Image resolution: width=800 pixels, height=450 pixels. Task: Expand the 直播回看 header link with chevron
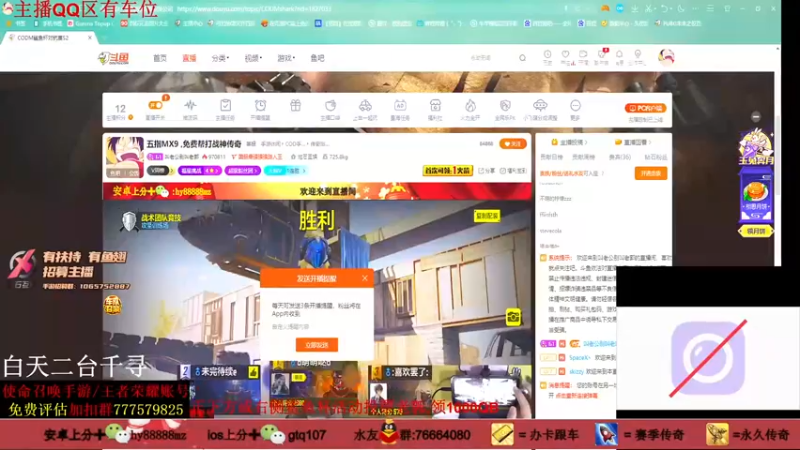coord(633,142)
